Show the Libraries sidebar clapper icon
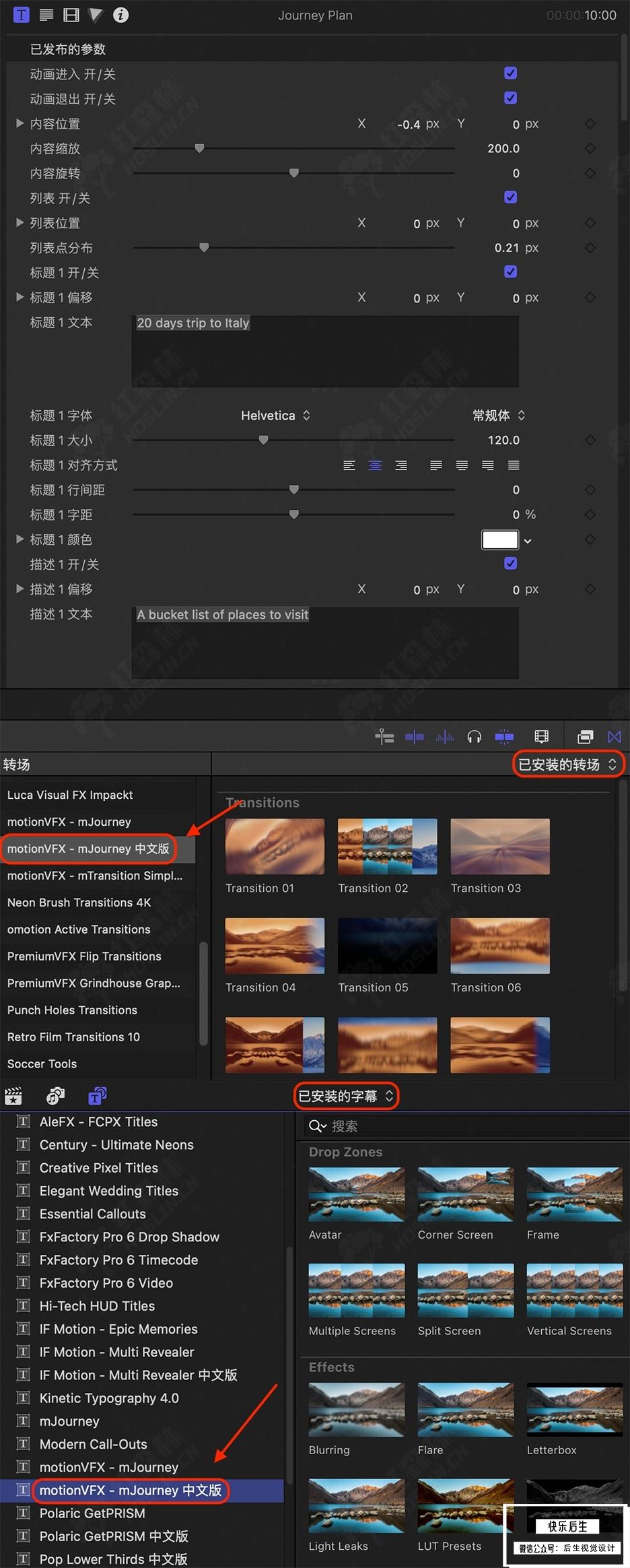Viewport: 630px width, 1568px height. (x=13, y=1096)
